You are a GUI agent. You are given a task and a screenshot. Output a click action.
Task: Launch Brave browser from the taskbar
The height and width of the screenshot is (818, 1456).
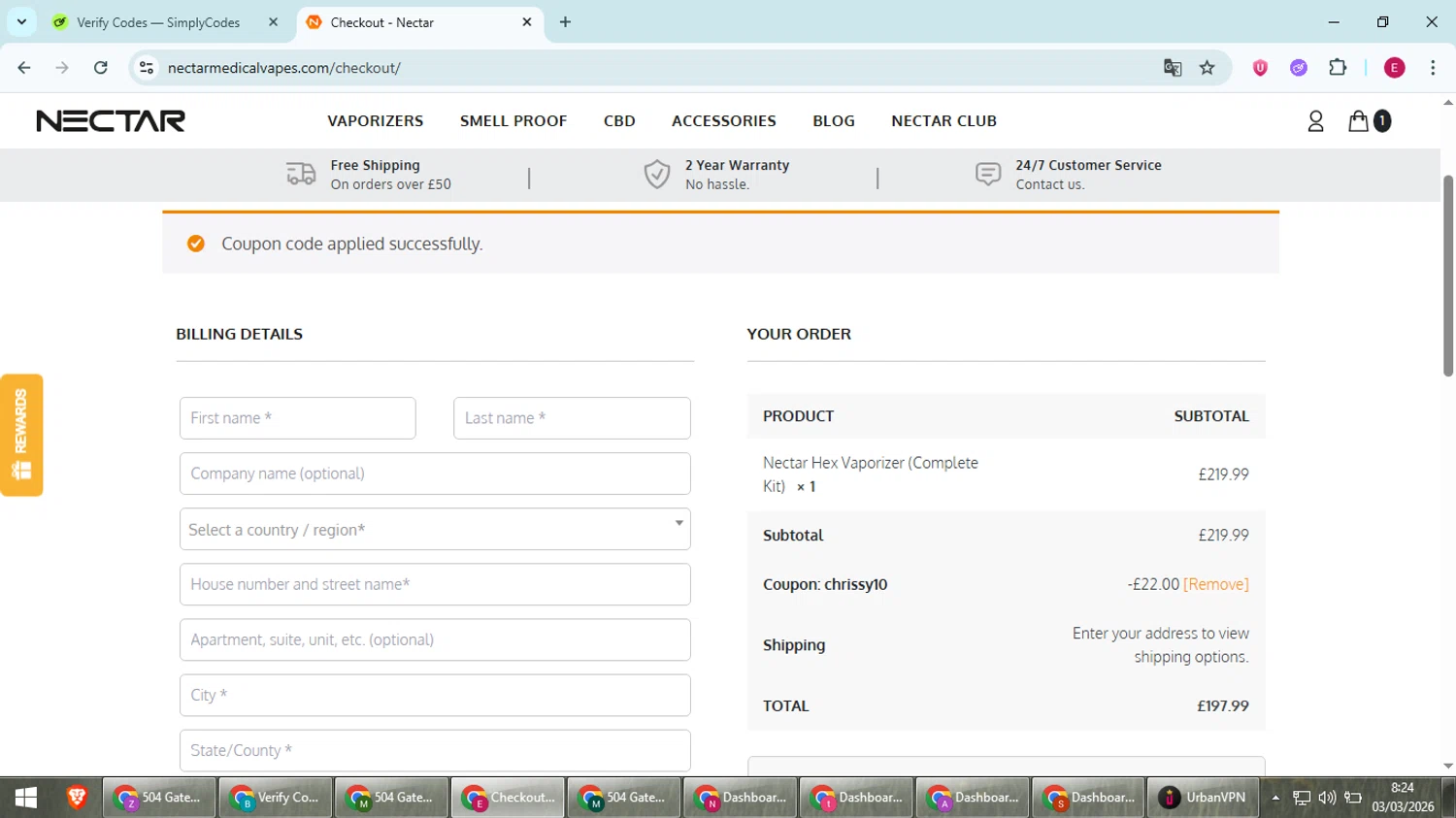77,798
